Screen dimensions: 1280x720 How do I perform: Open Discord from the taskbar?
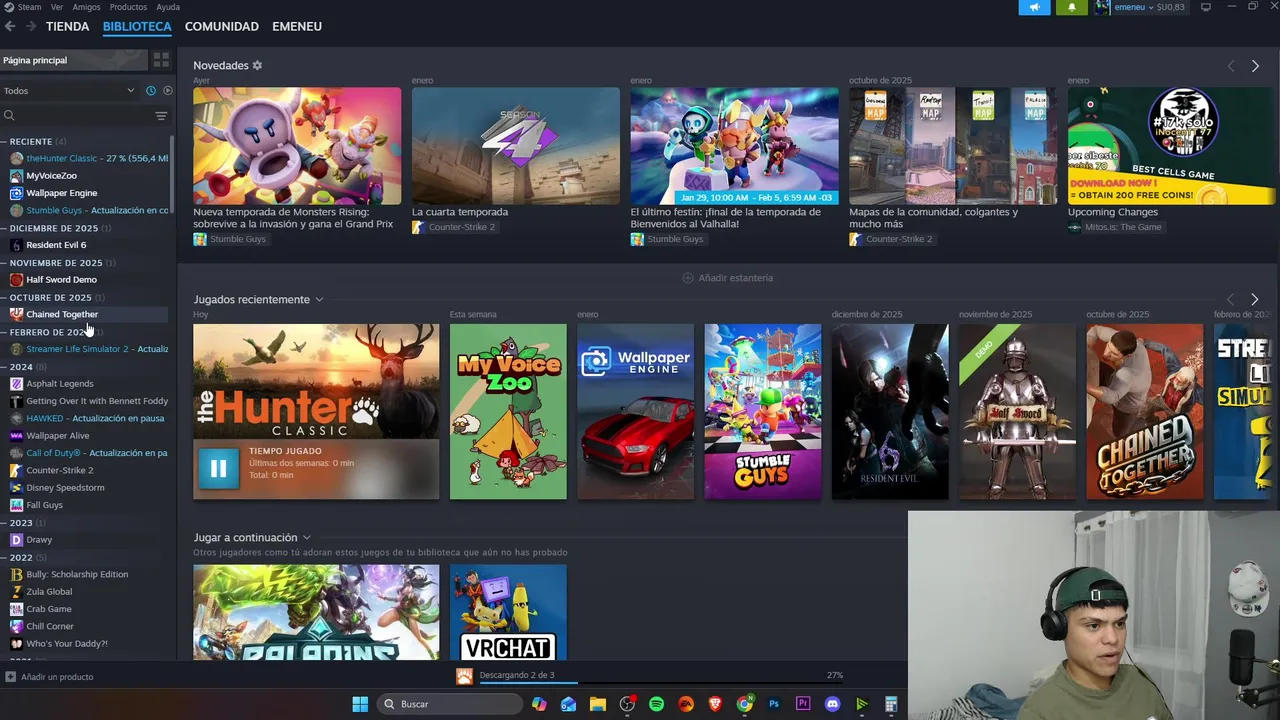click(832, 704)
